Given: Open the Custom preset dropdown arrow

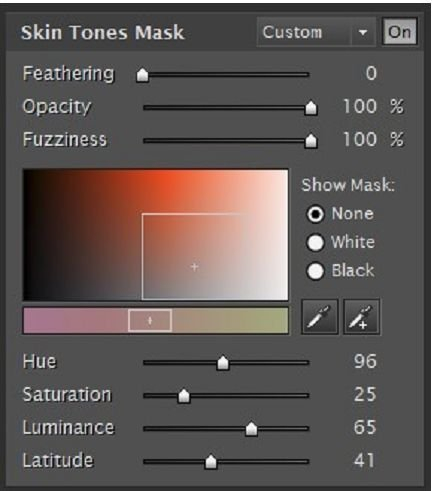Looking at the screenshot, I should tap(363, 32).
